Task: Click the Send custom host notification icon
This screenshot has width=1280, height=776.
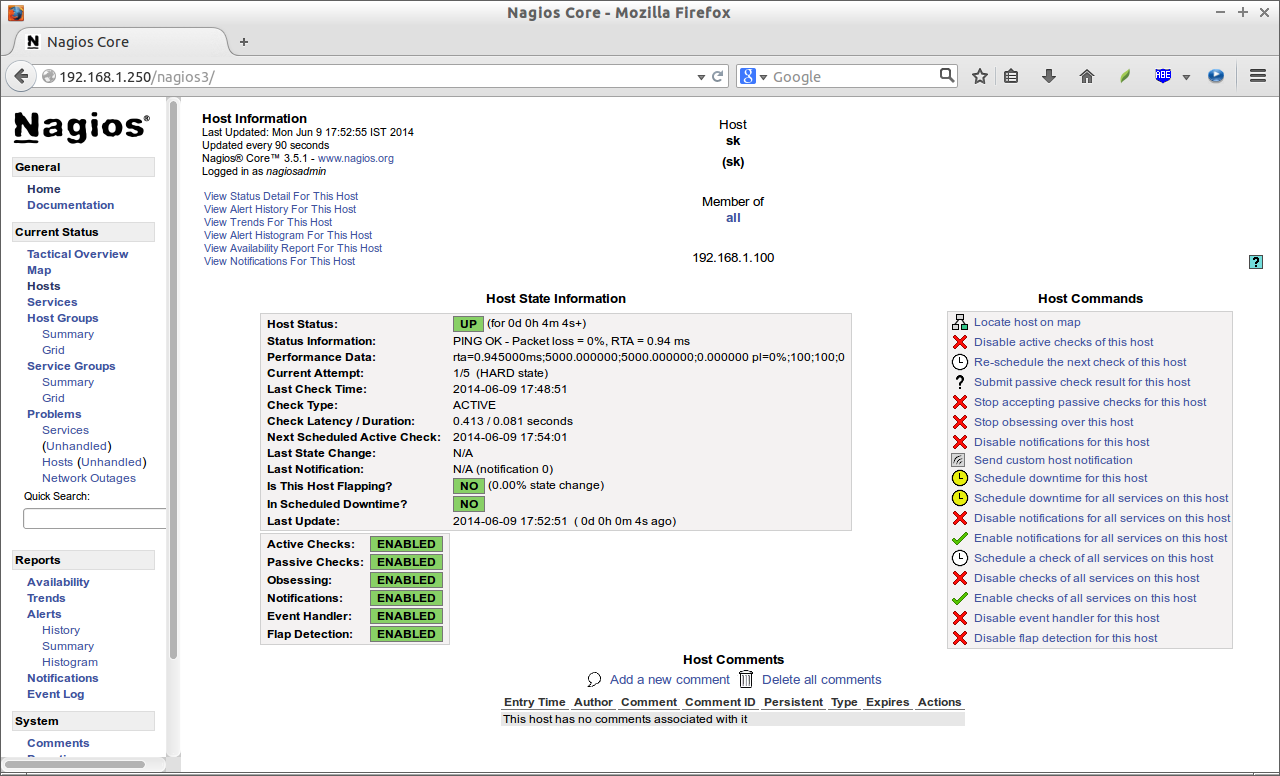Action: [958, 460]
